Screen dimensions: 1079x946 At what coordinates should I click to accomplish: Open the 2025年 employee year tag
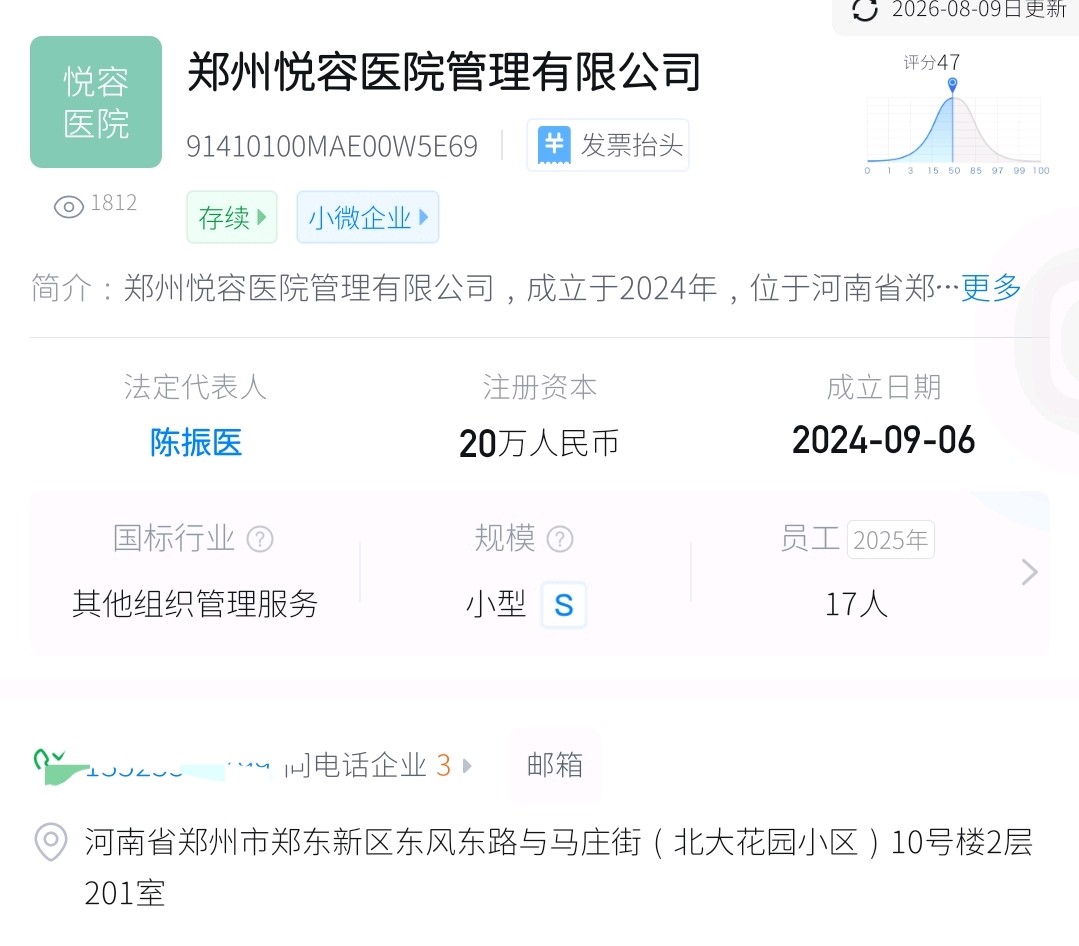[890, 539]
